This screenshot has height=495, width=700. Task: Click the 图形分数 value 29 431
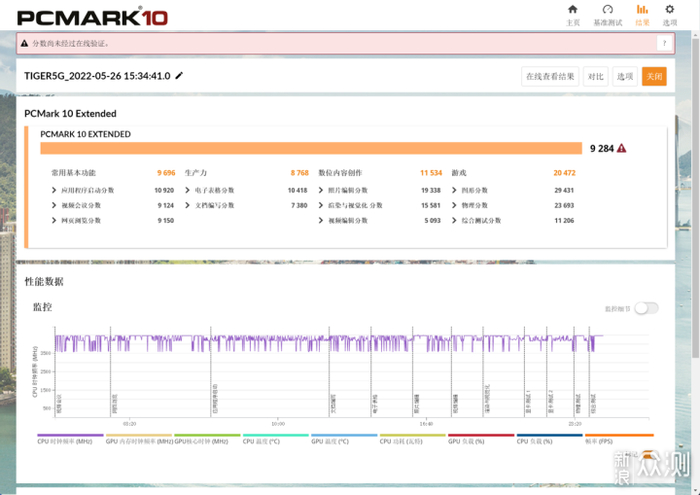(564, 190)
